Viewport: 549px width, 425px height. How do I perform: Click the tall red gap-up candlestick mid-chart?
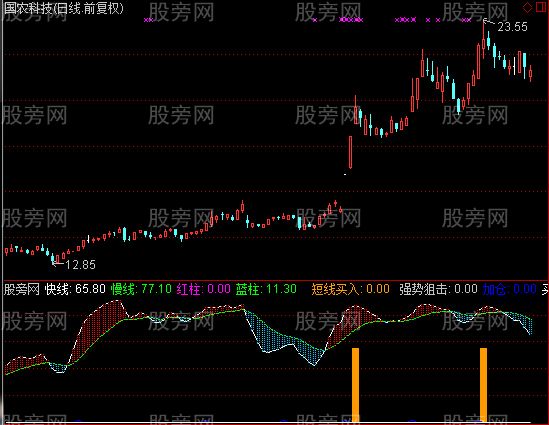tap(350, 152)
